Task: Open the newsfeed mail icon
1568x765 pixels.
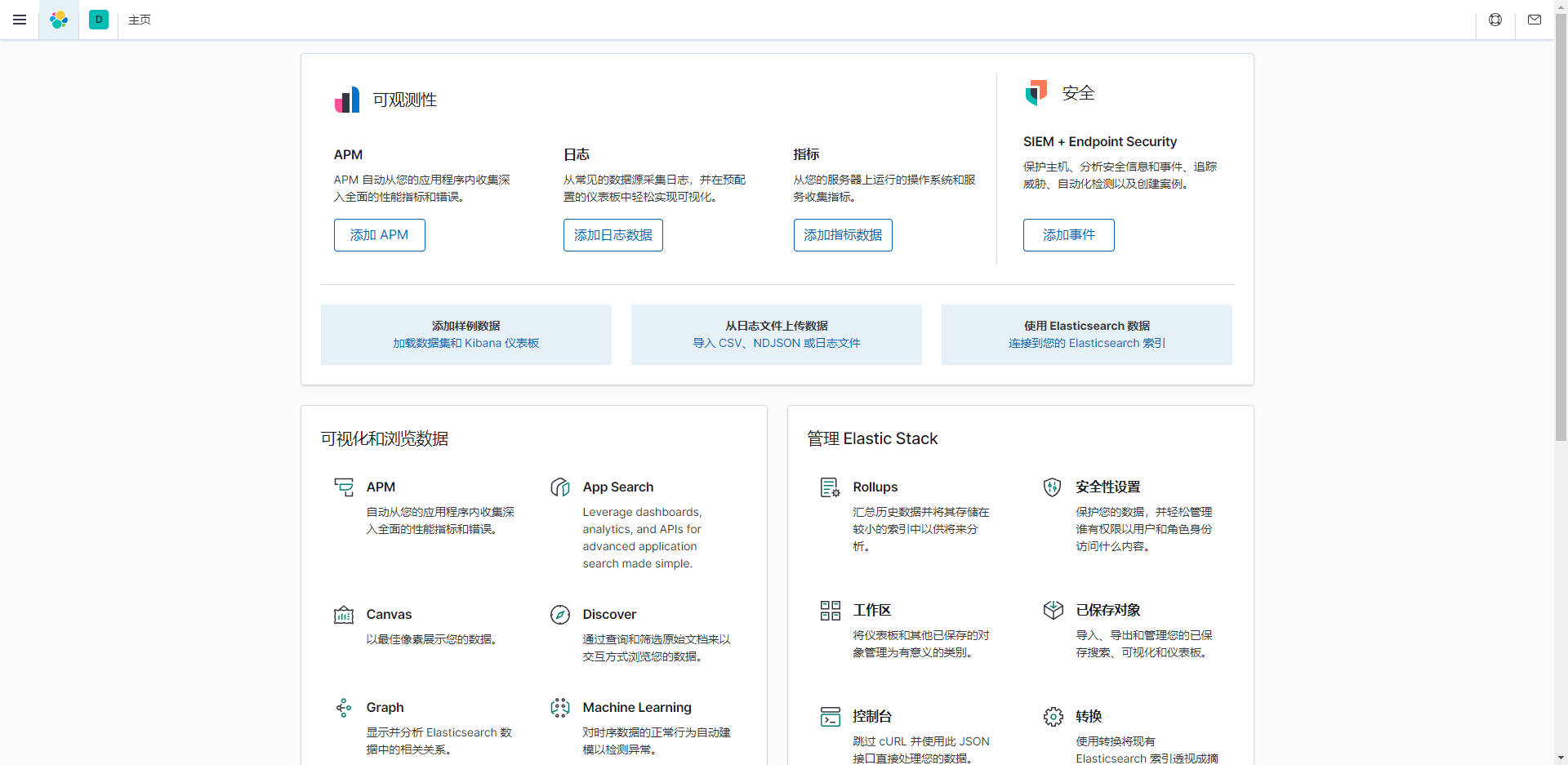Action: tap(1535, 20)
